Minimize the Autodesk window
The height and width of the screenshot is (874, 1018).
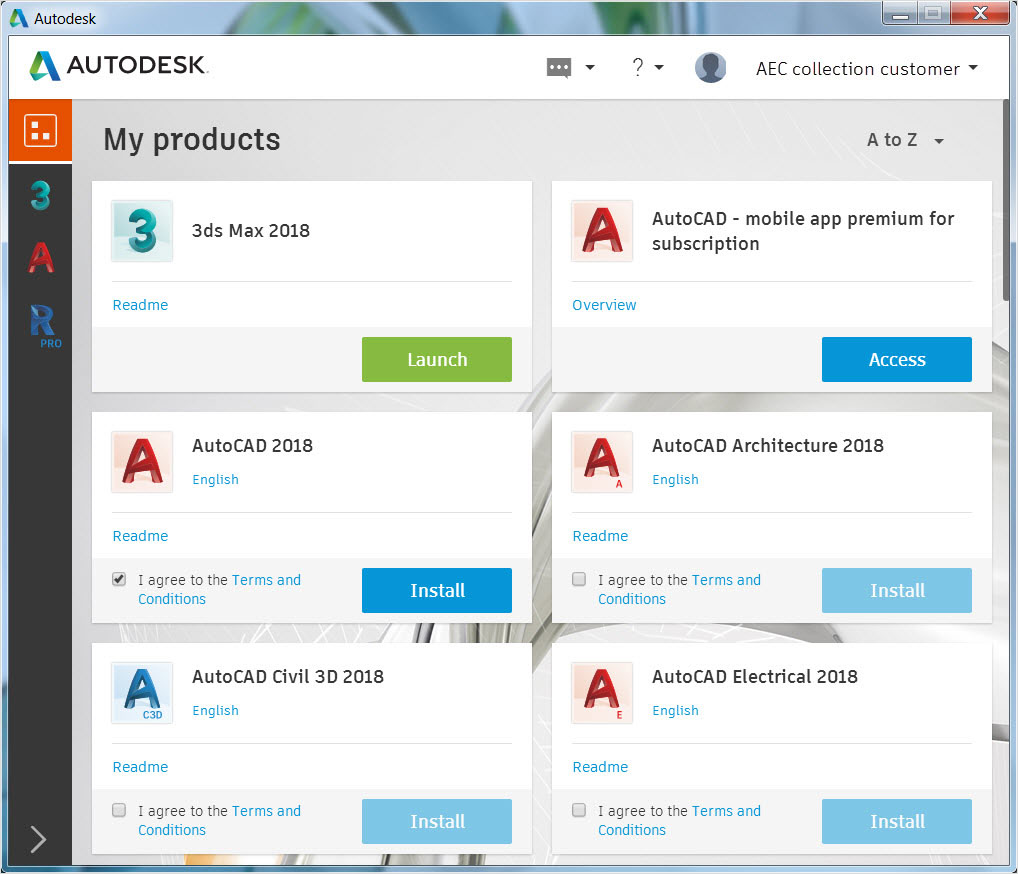point(900,14)
